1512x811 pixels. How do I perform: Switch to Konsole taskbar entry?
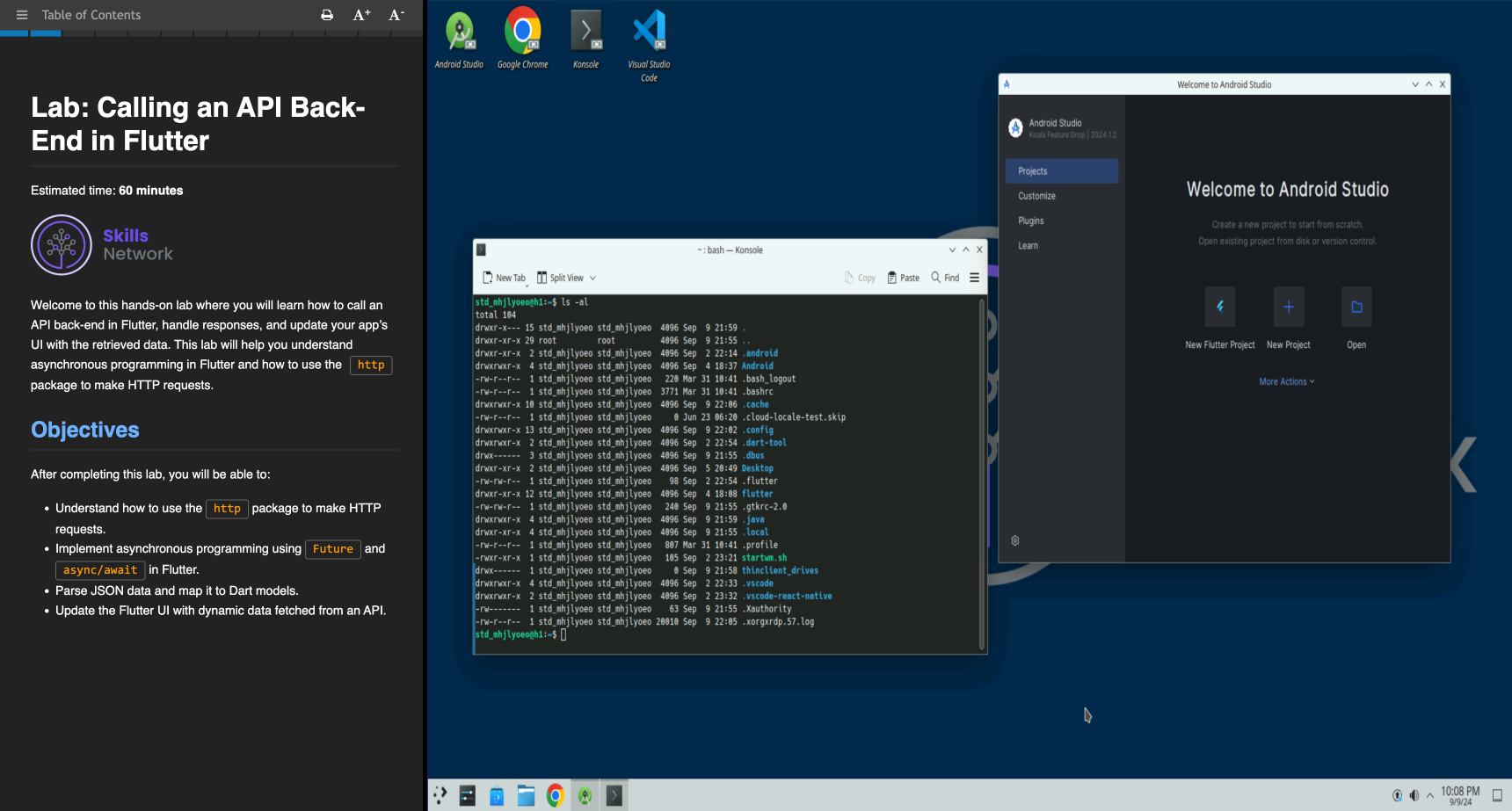(x=614, y=795)
